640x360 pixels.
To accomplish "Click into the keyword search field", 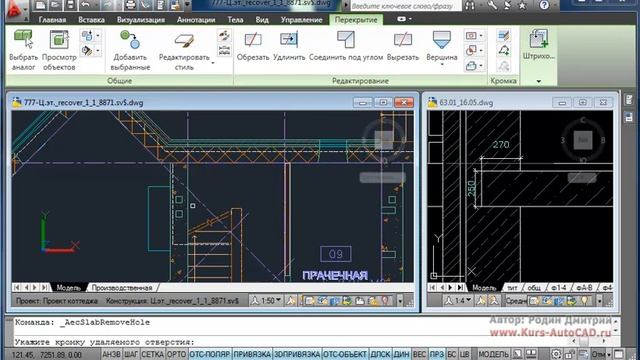I will [405, 6].
